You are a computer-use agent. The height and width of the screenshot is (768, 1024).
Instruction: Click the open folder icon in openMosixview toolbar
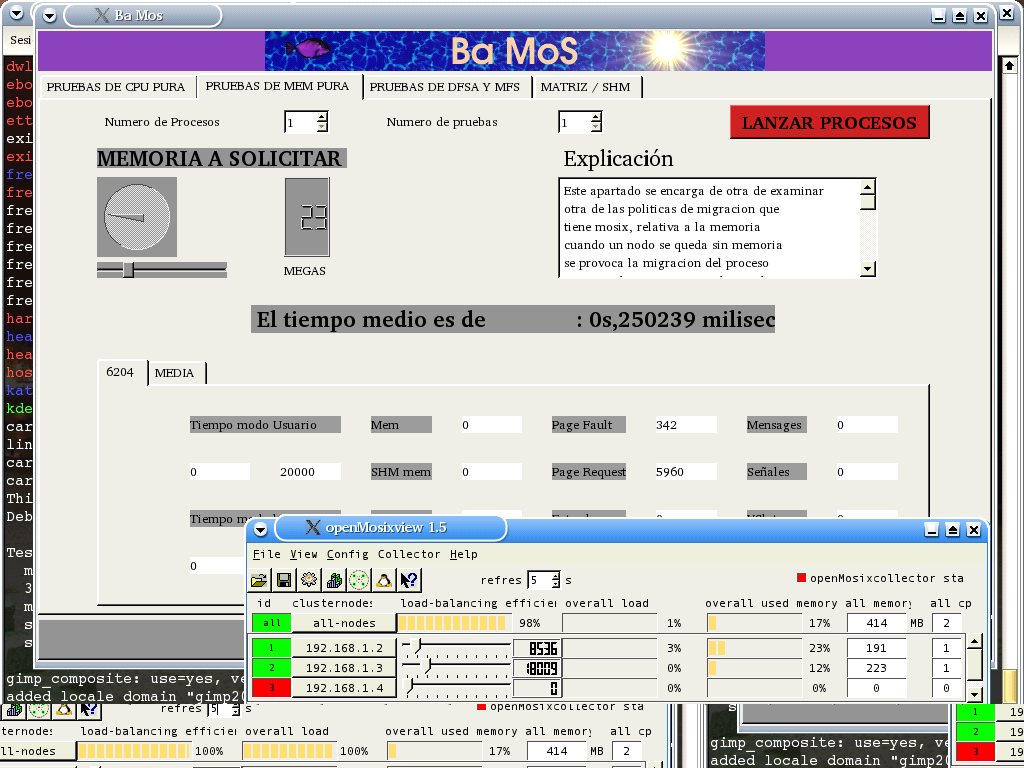pyautogui.click(x=259, y=580)
